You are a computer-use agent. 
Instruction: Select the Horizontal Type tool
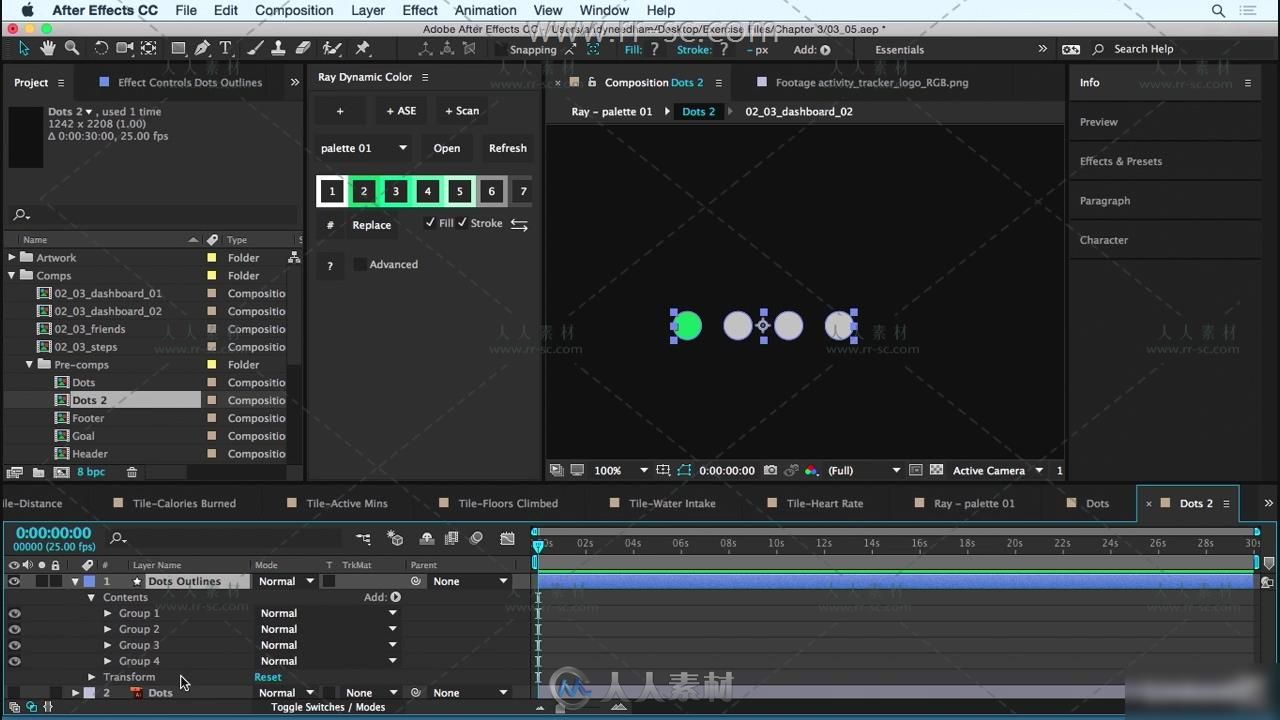225,48
